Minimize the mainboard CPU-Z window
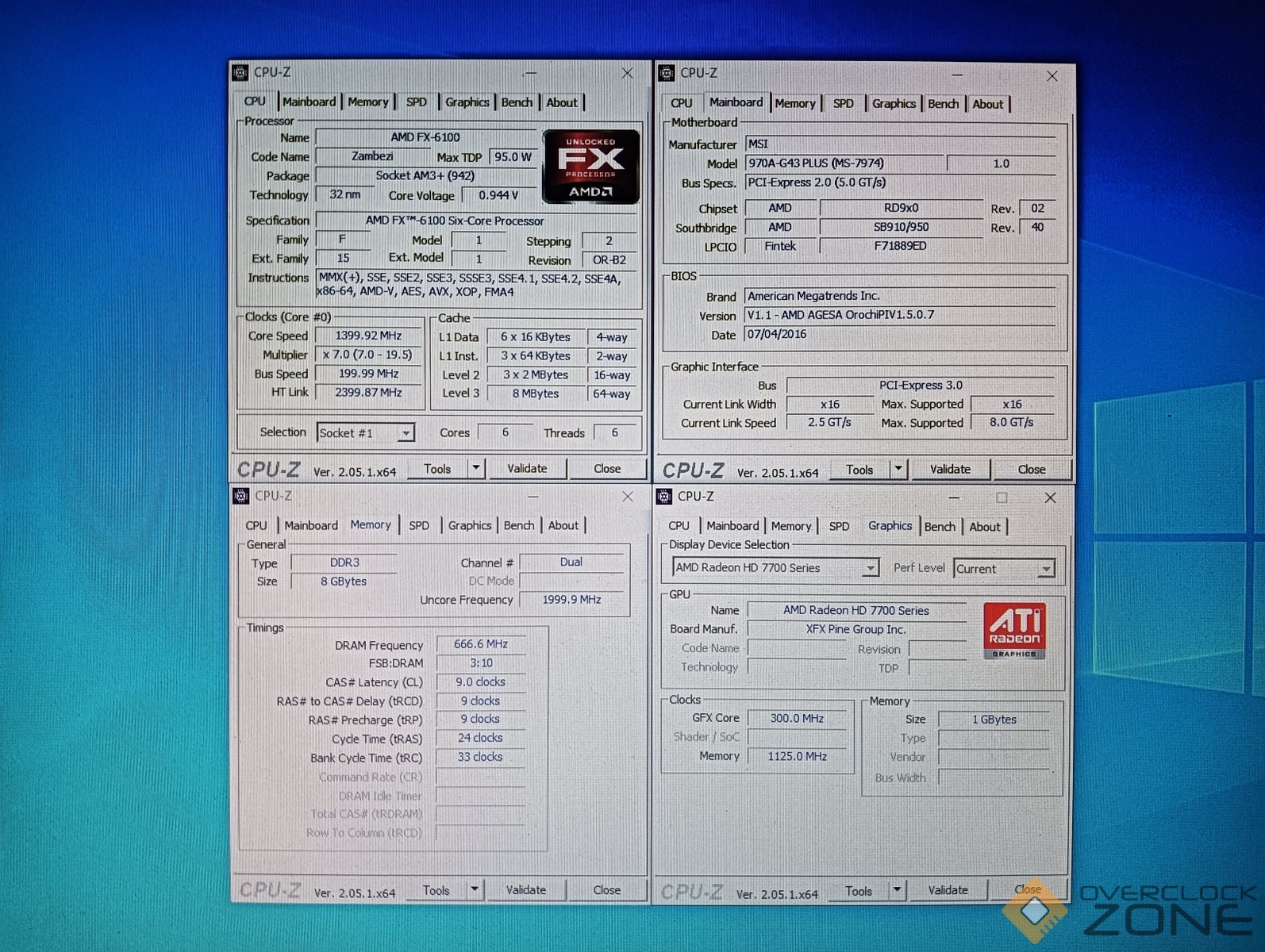Image resolution: width=1265 pixels, height=952 pixels. click(957, 75)
